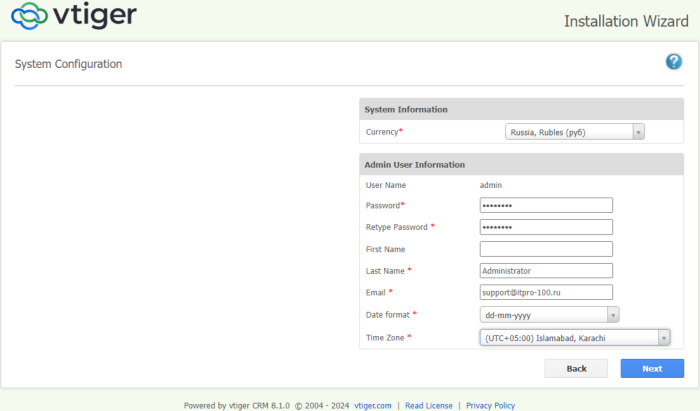Open the vtiger.com footer link
The image size is (700, 411).
click(x=371, y=405)
